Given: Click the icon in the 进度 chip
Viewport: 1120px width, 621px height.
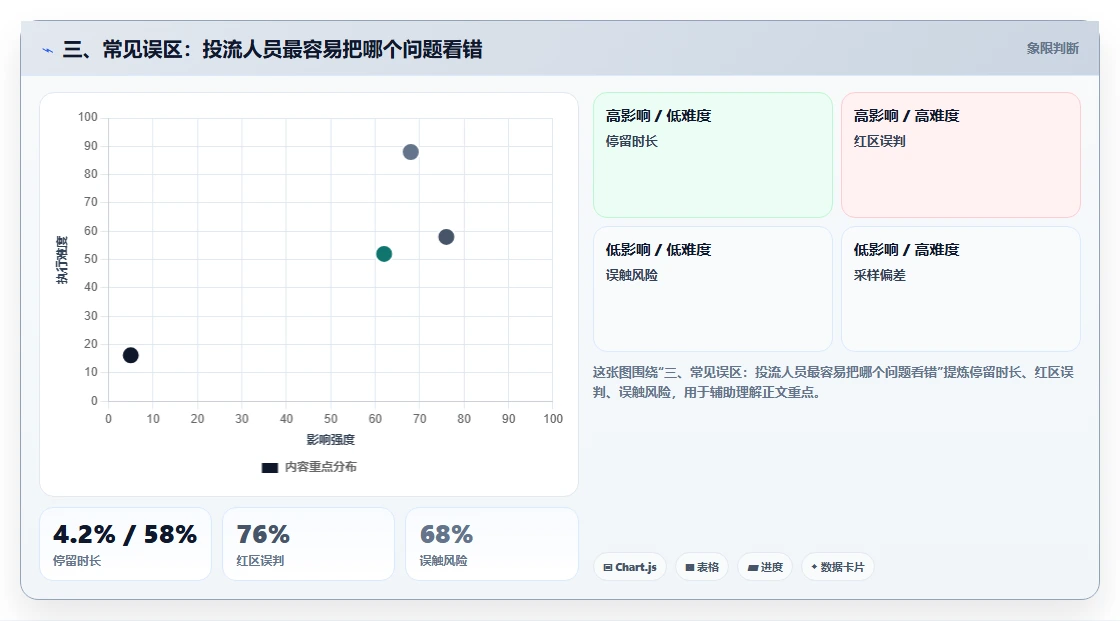Looking at the screenshot, I should [x=753, y=567].
